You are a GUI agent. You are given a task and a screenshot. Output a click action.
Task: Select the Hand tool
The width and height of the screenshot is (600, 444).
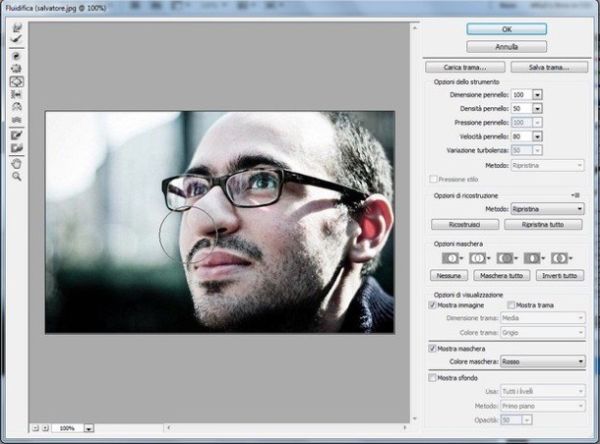pos(17,163)
